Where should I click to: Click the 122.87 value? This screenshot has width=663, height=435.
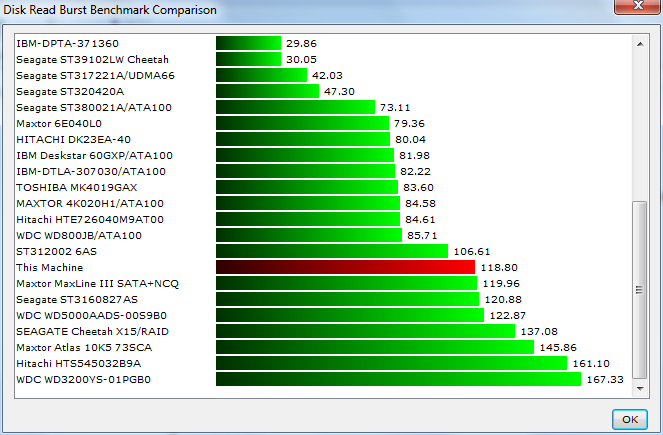(507, 316)
